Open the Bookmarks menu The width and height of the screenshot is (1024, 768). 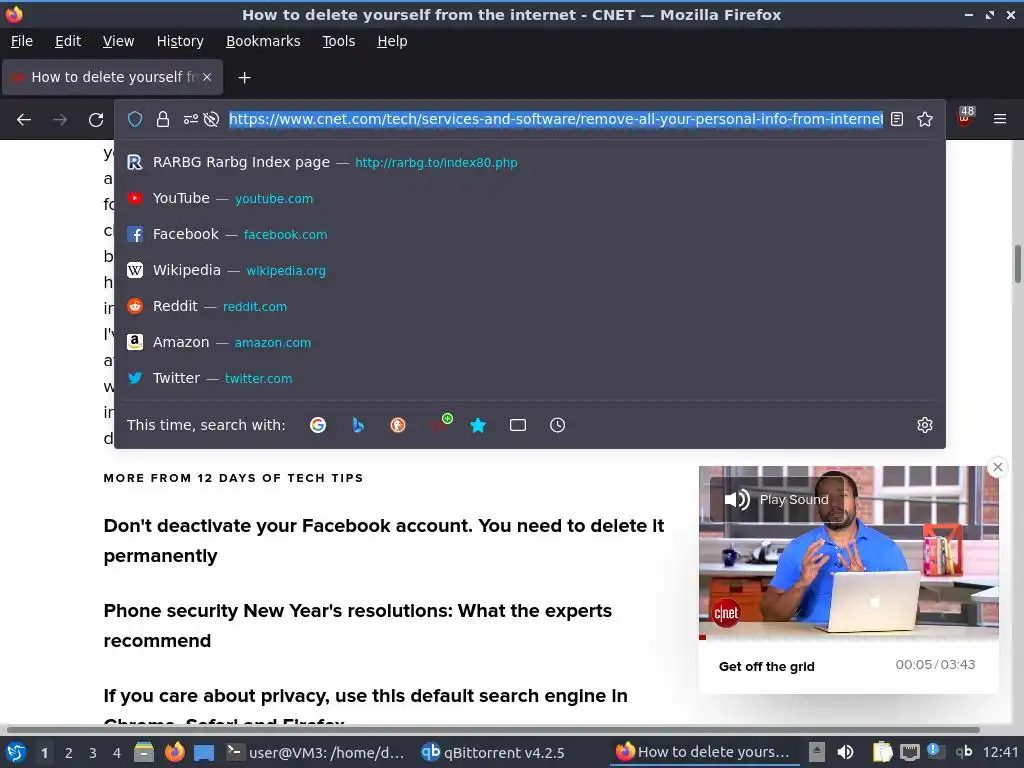click(263, 41)
